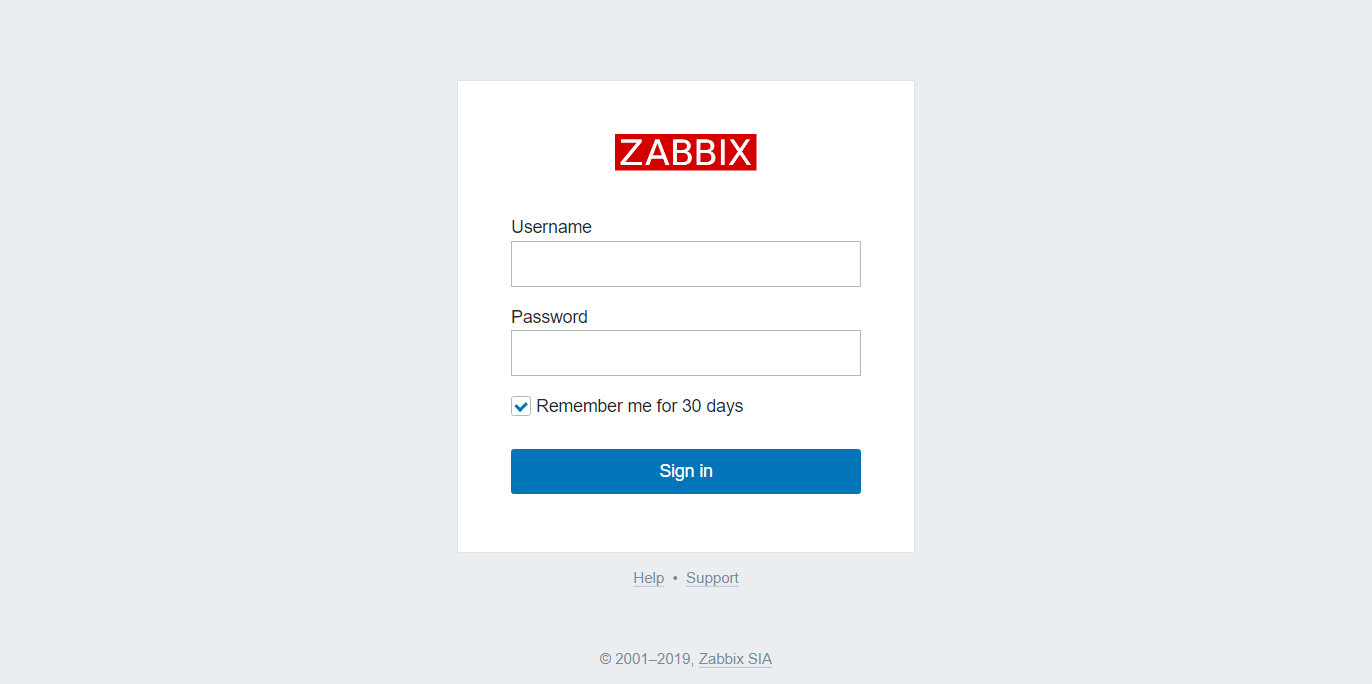Open the Help link
Image resolution: width=1372 pixels, height=684 pixels.
(648, 578)
